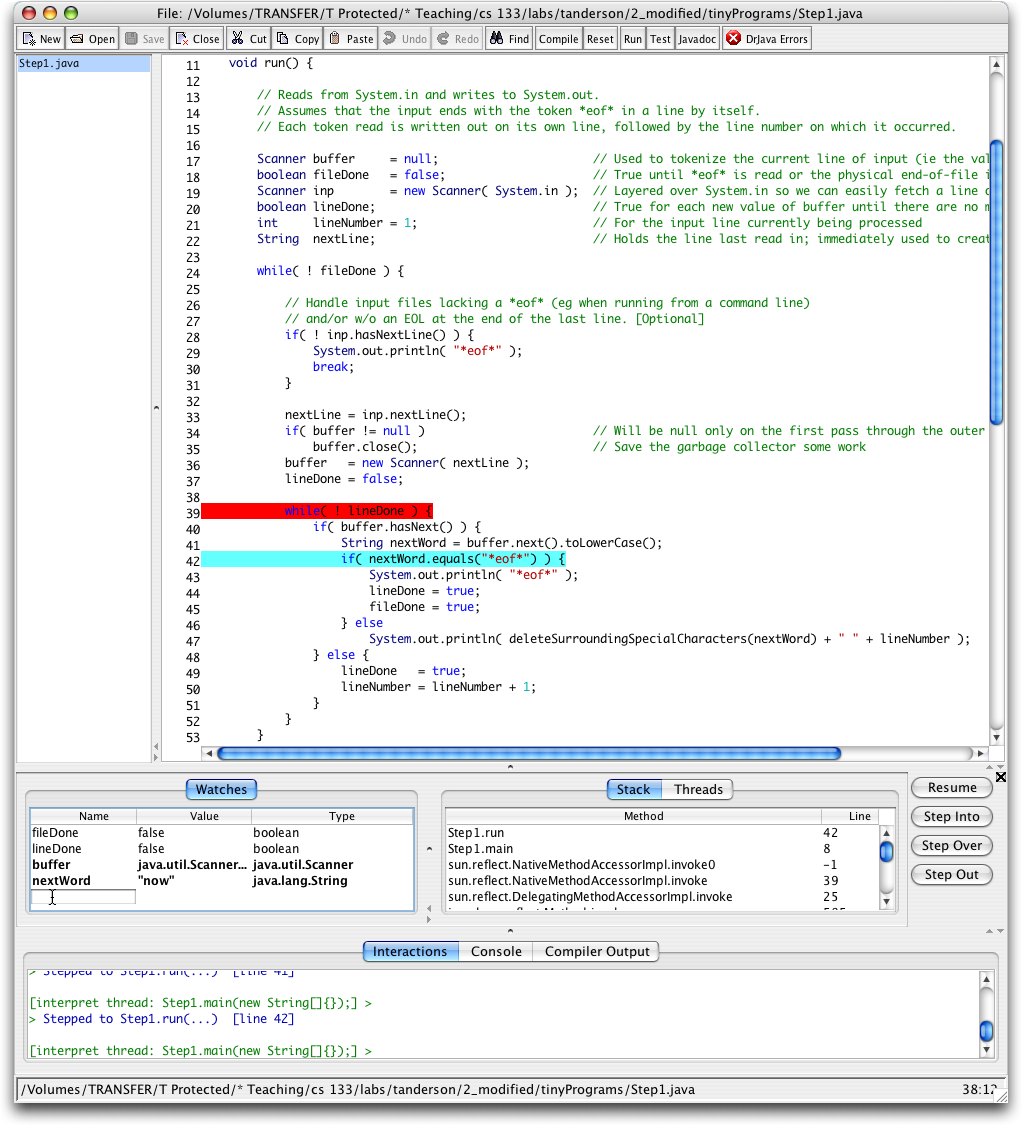Click the Compile button
Image resolution: width=1022 pixels, height=1126 pixels.
[x=558, y=39]
